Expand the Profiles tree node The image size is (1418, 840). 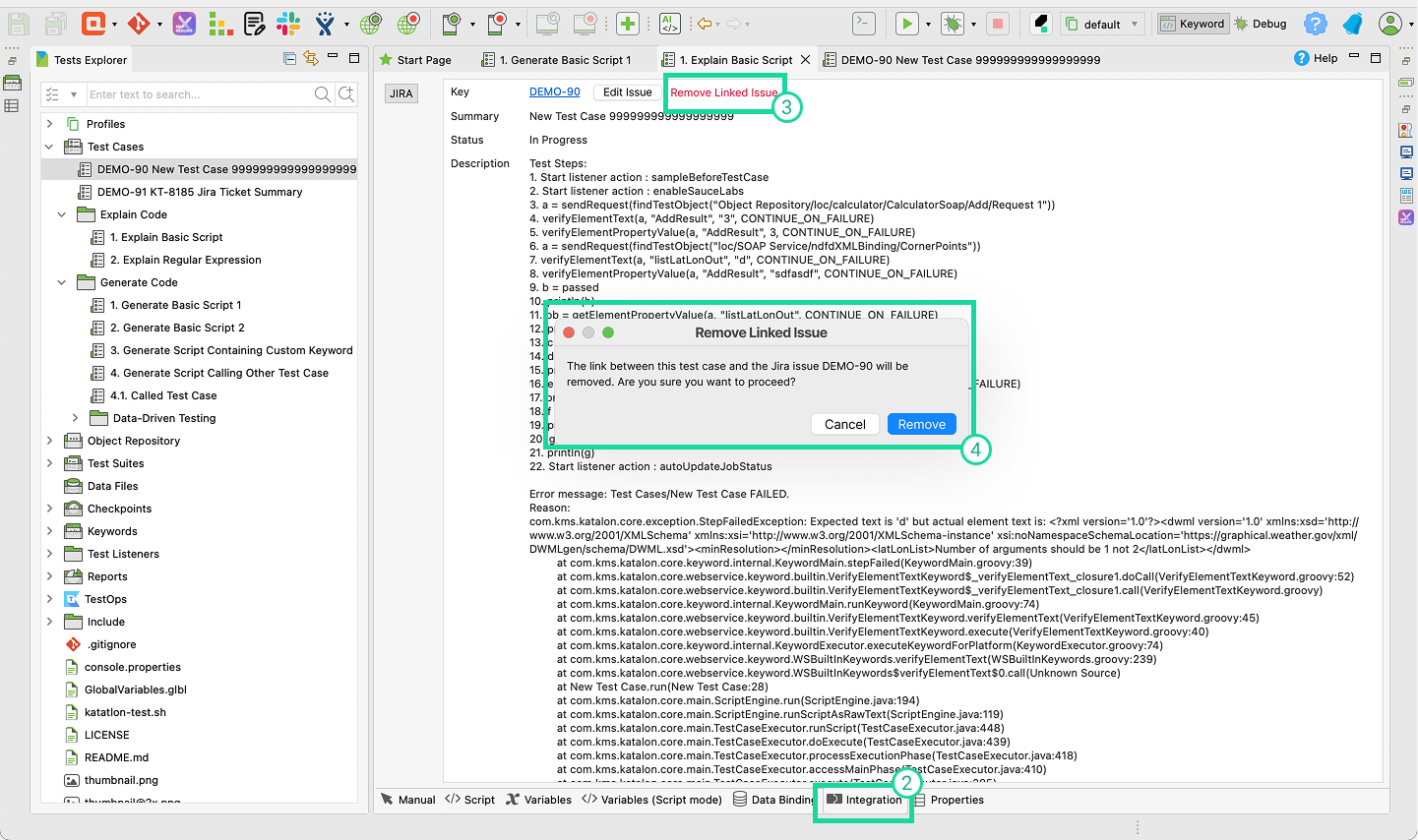point(50,124)
